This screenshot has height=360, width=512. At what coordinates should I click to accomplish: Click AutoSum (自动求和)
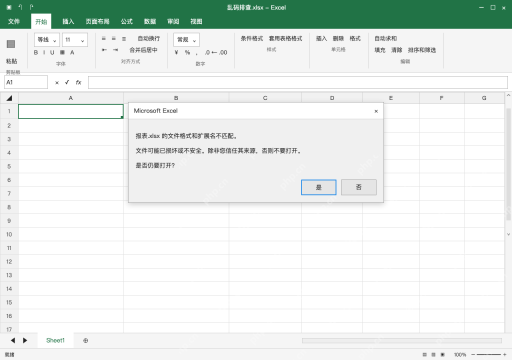click(386, 39)
